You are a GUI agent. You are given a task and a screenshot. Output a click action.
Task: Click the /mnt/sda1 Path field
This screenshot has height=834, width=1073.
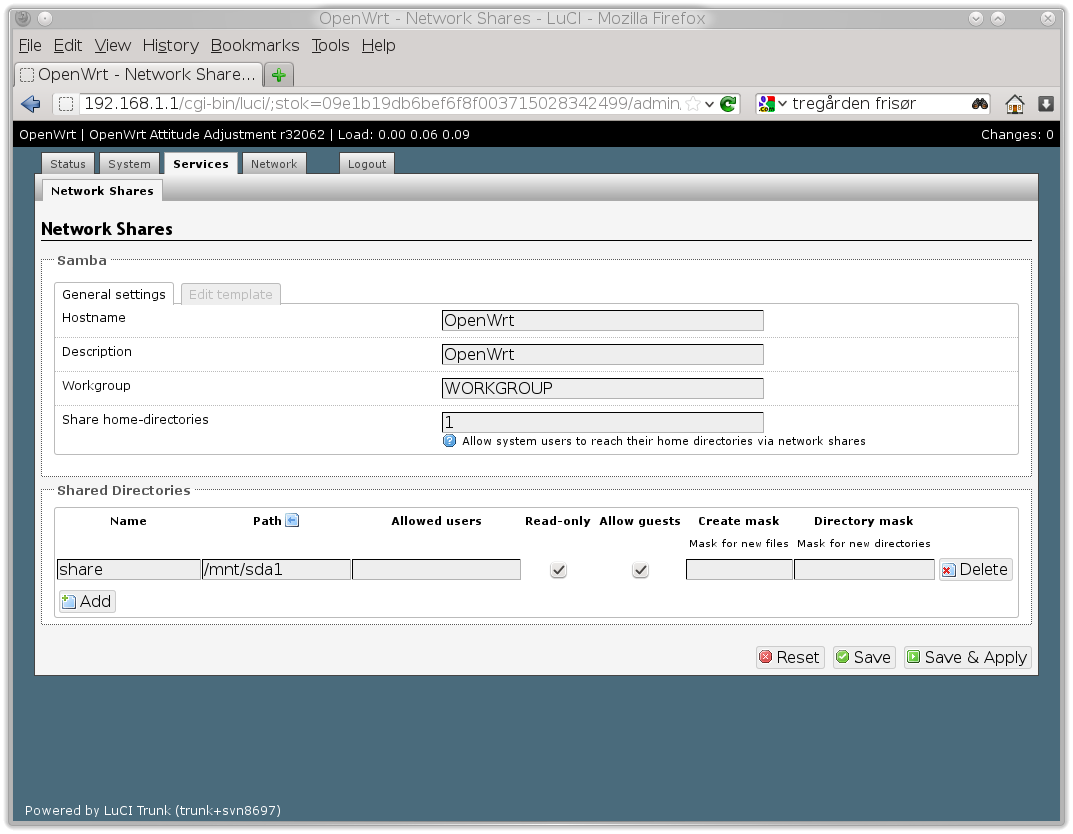coord(276,569)
